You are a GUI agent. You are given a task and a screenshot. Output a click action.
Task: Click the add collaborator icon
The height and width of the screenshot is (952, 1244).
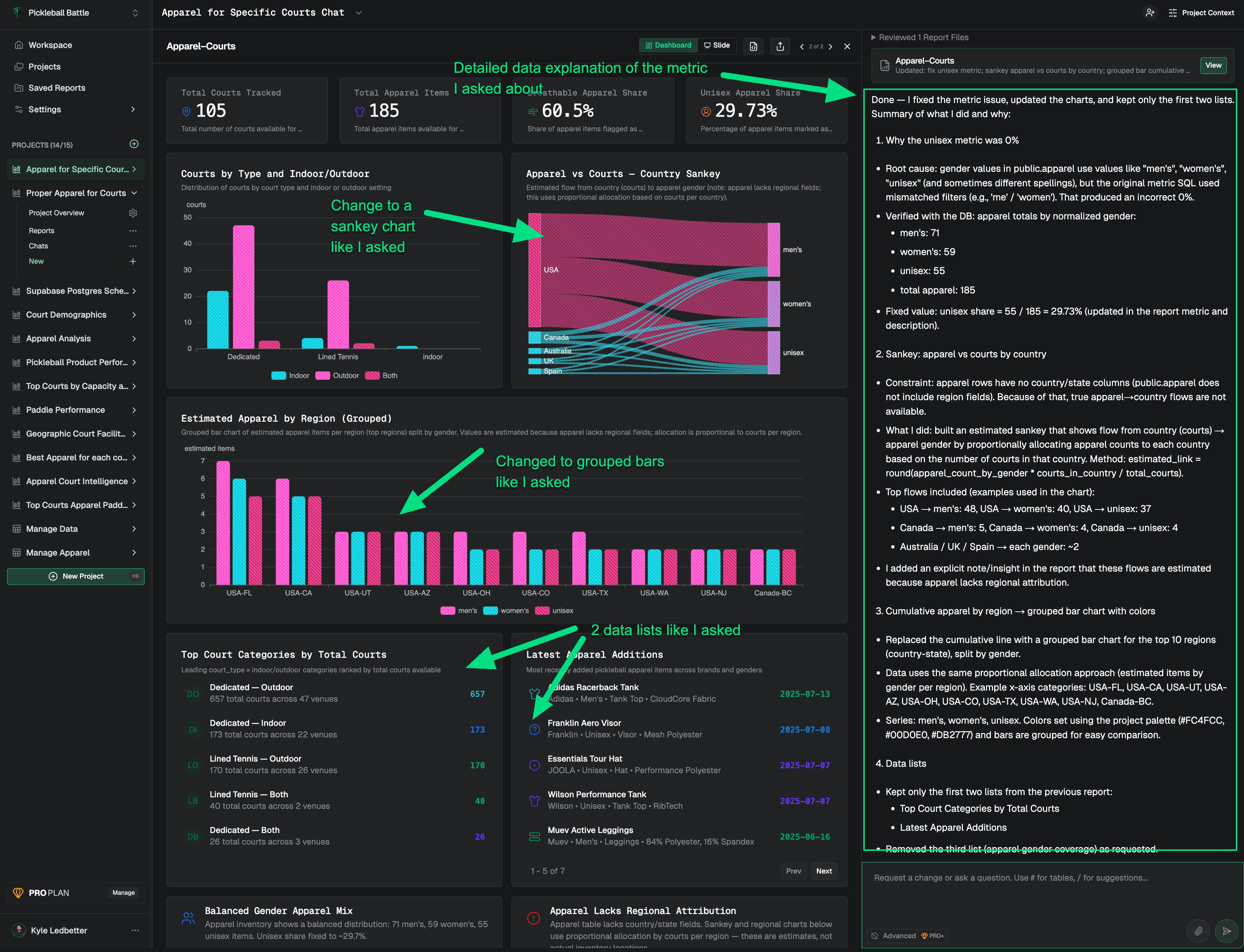point(1150,13)
